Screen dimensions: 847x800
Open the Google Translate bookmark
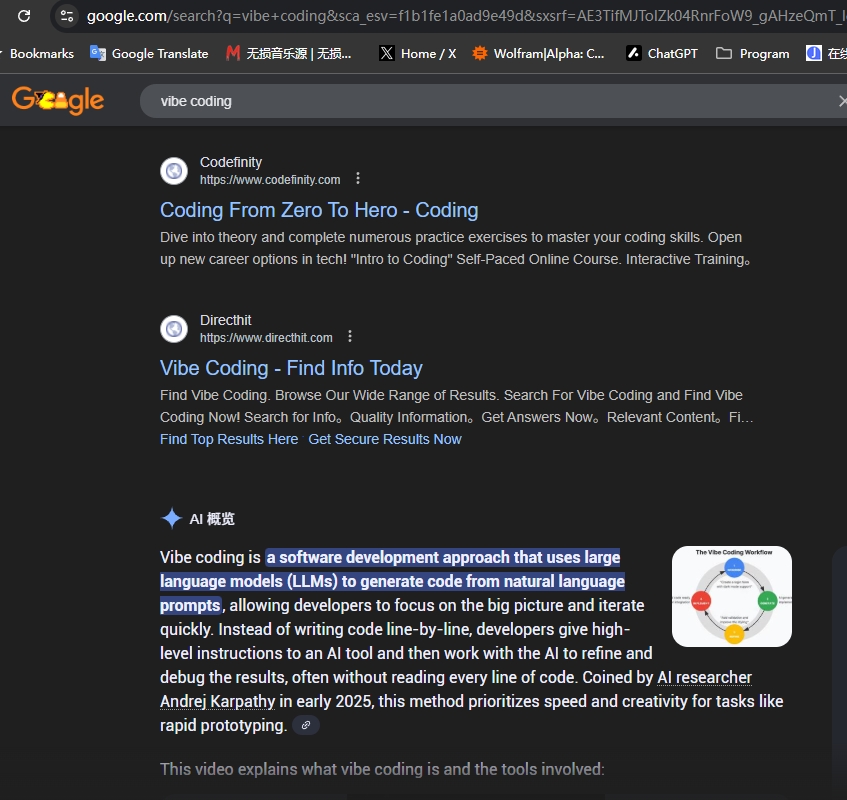pos(149,53)
